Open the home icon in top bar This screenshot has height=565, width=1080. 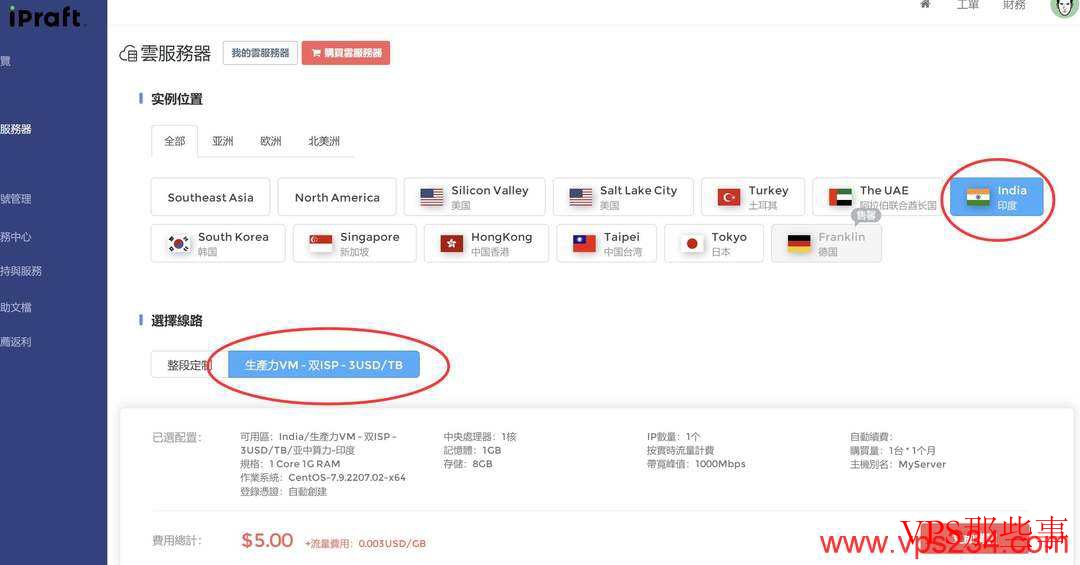(x=925, y=4)
